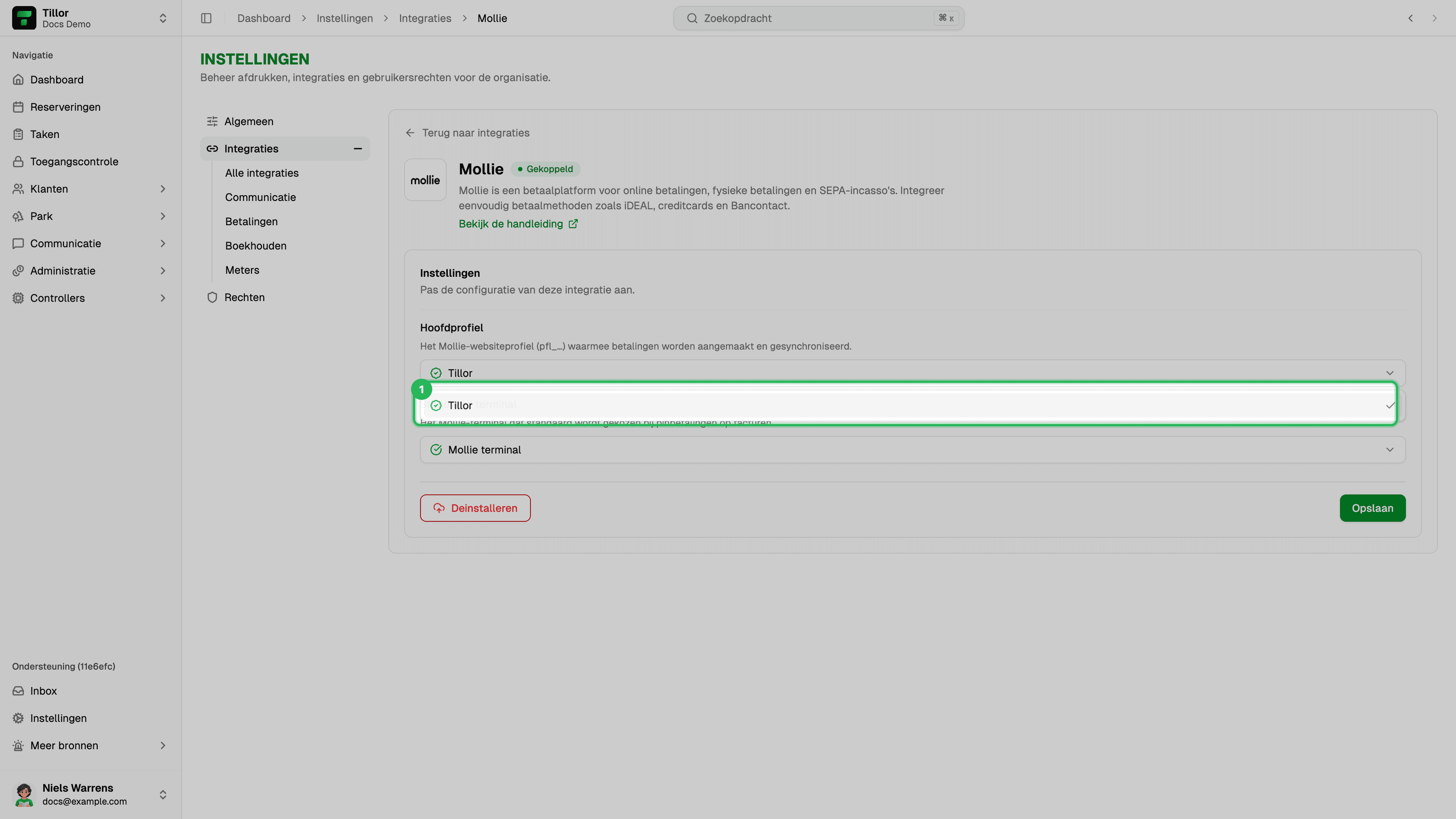Image resolution: width=1456 pixels, height=819 pixels.
Task: Open the Hoofdprofiel Tillor dropdown
Action: pyautogui.click(x=912, y=373)
